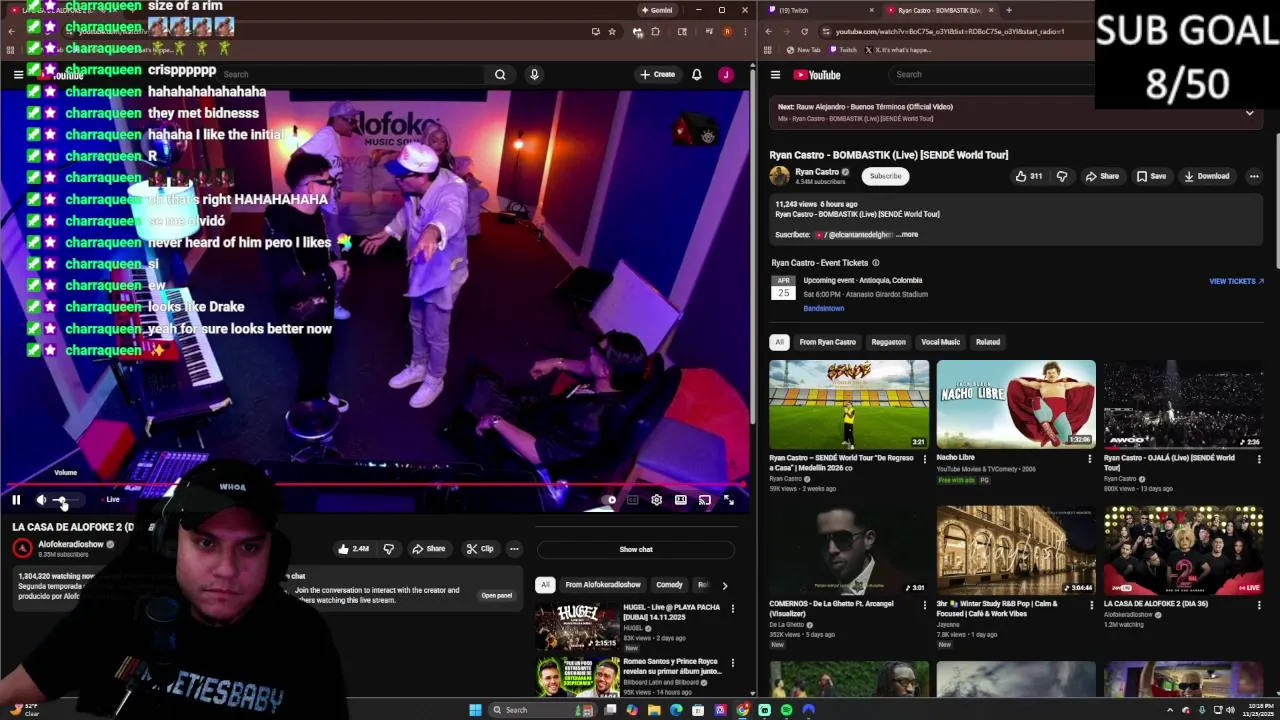Image resolution: width=1280 pixels, height=720 pixels.
Task: Switch to Twitch tab in right window
Action: coord(822,10)
